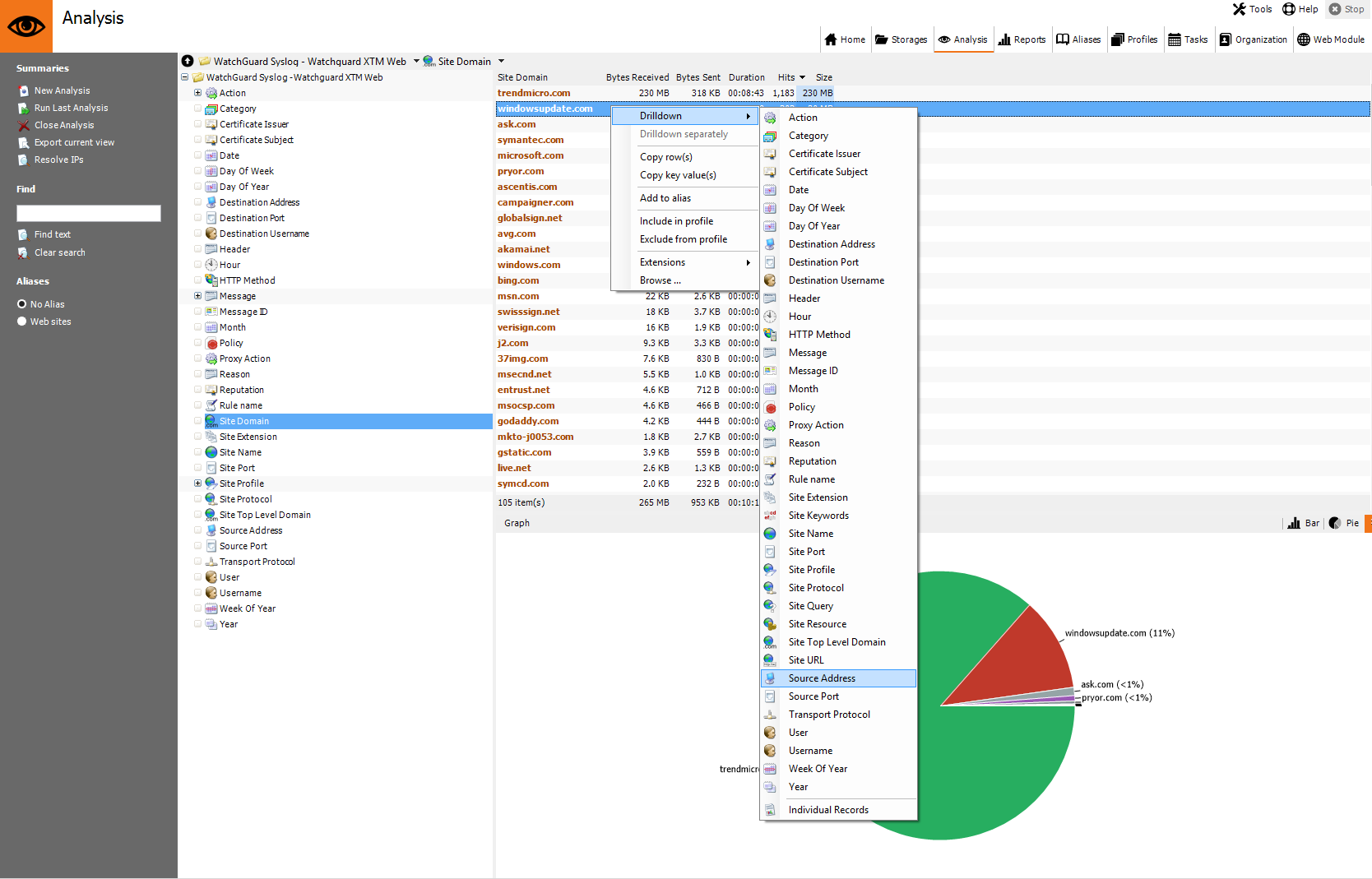Select the Site Top Level Domain tree item
This screenshot has height=879, width=1372.
(x=265, y=515)
